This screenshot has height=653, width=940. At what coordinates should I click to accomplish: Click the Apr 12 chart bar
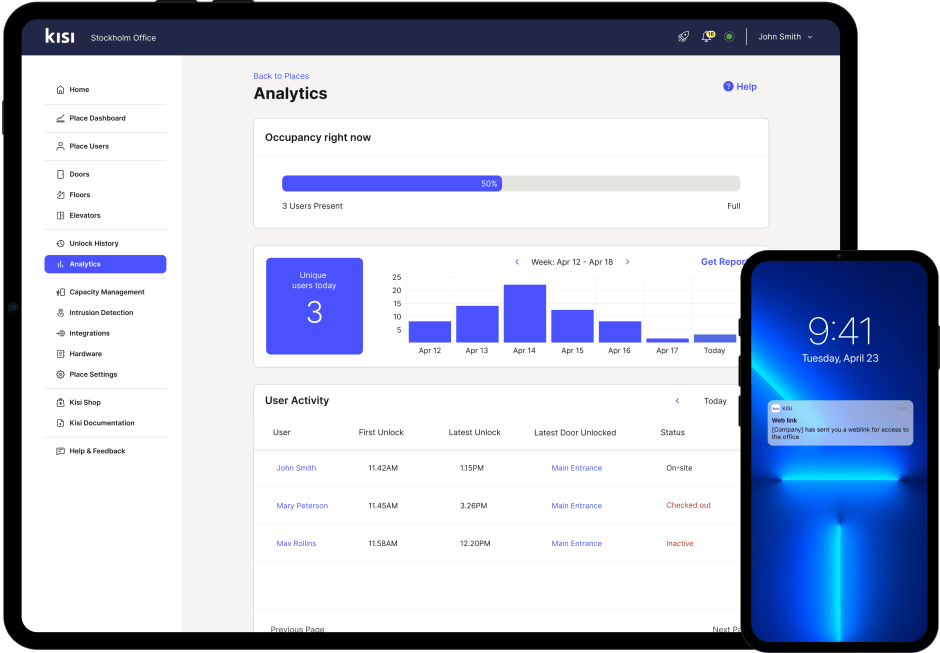pos(430,332)
